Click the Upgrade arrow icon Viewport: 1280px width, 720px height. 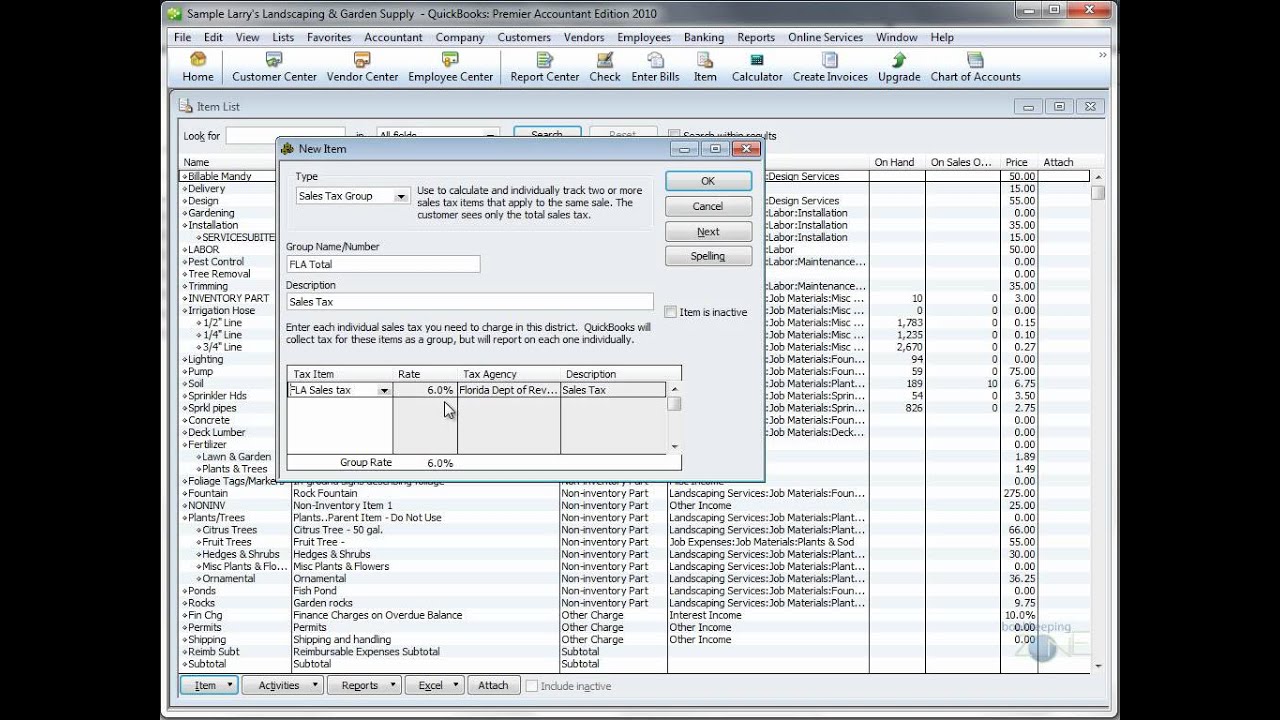(899, 67)
